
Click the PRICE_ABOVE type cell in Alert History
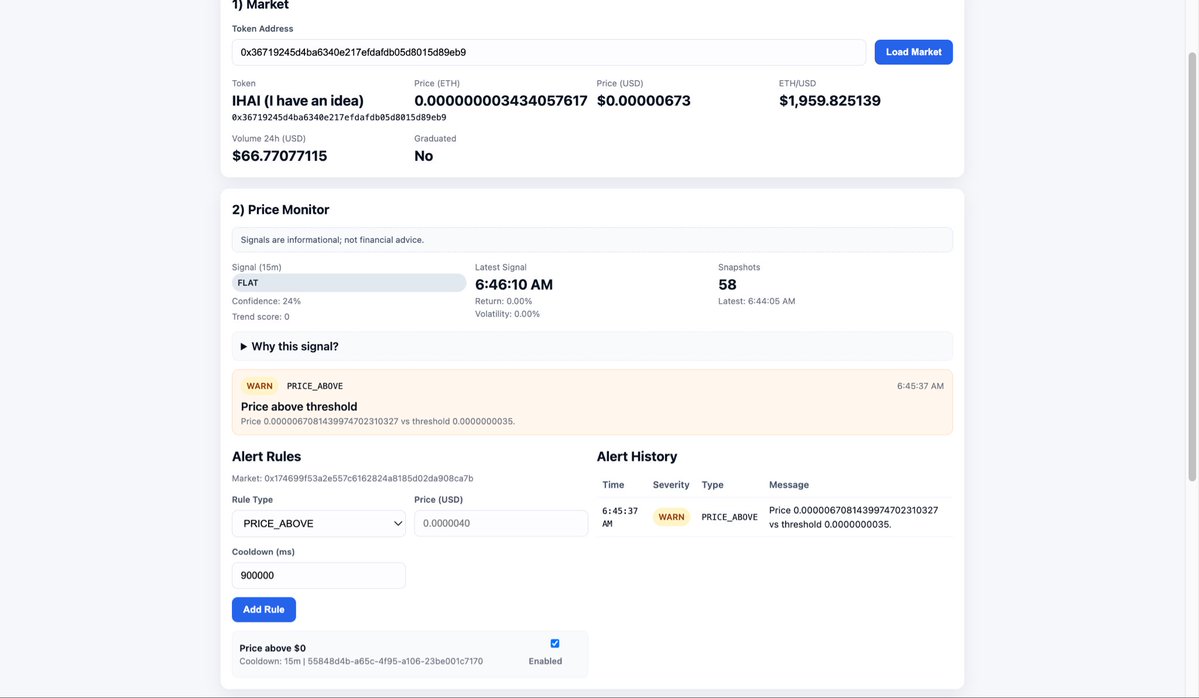[729, 518]
